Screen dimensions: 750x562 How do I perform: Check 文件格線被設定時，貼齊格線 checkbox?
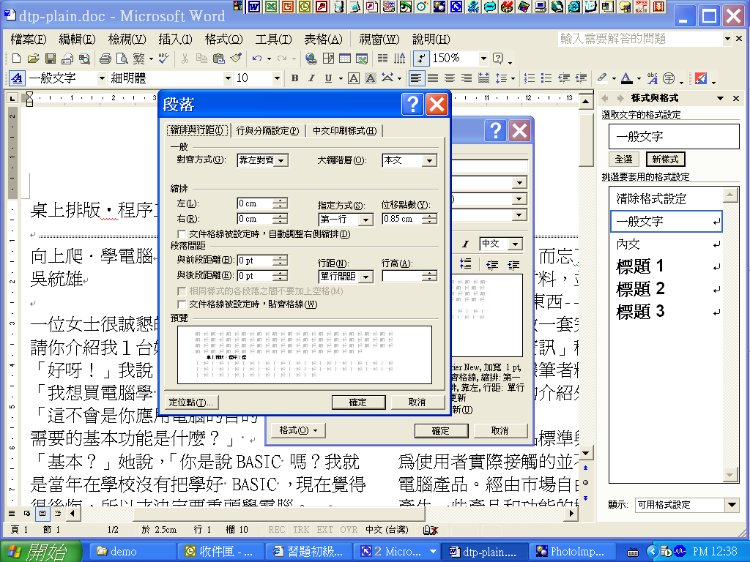point(181,304)
